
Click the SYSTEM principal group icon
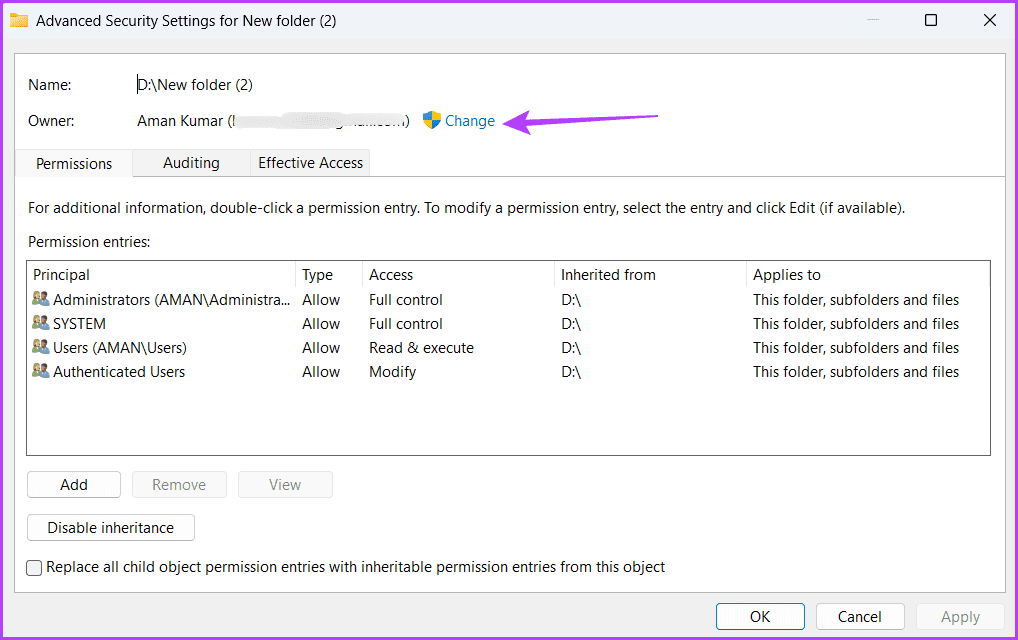point(40,323)
